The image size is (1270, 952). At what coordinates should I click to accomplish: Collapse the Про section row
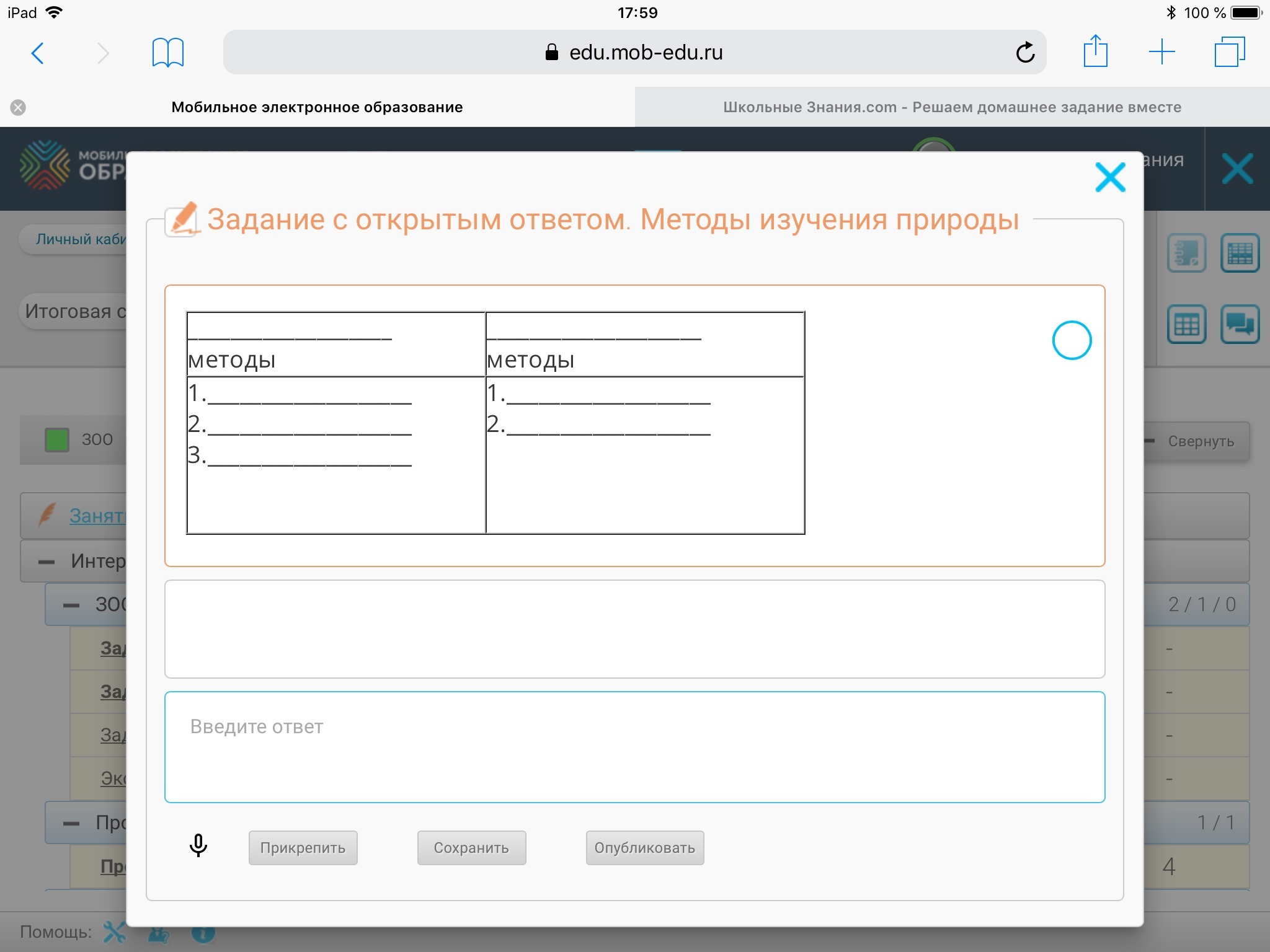pyautogui.click(x=71, y=823)
